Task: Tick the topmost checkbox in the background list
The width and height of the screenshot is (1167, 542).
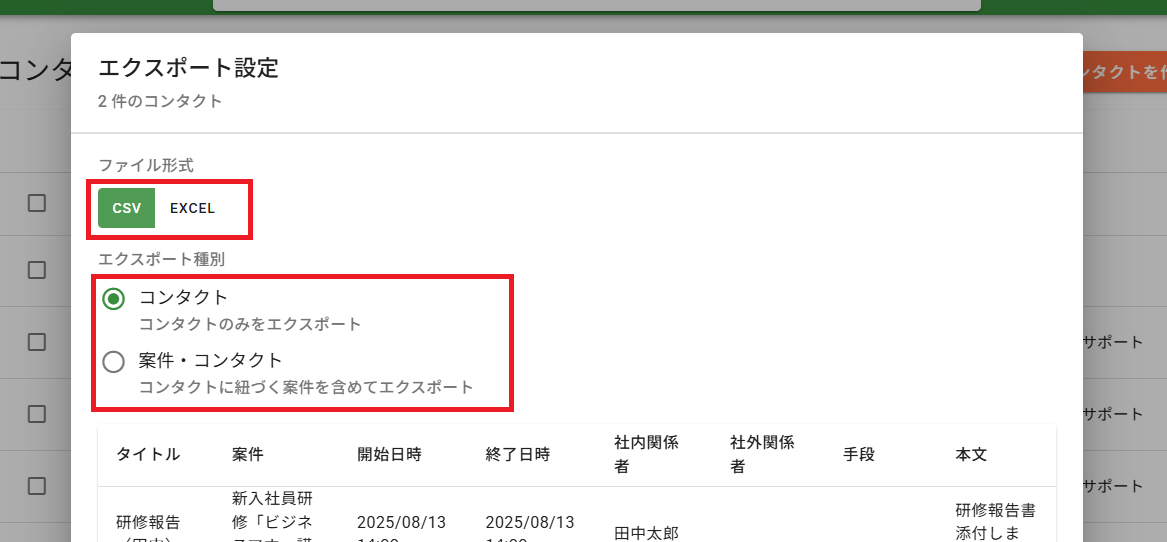Action: tap(37, 203)
